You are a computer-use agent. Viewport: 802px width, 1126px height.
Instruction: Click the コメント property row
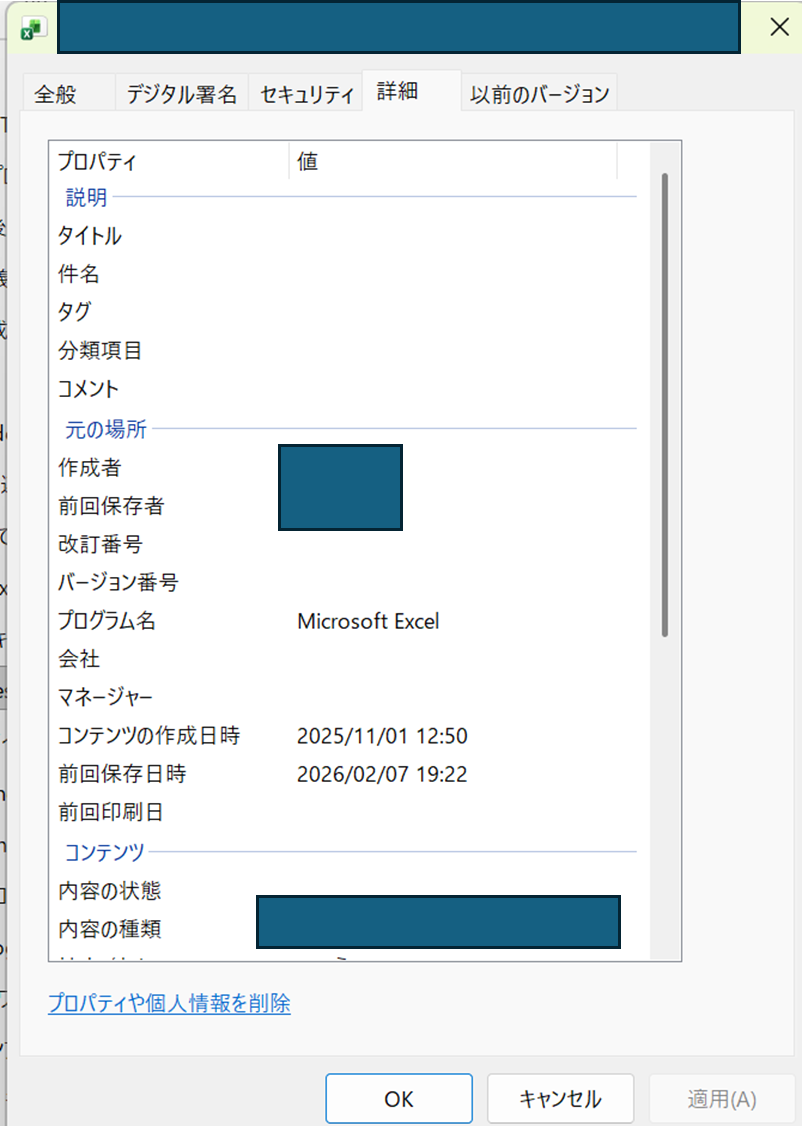(88, 389)
